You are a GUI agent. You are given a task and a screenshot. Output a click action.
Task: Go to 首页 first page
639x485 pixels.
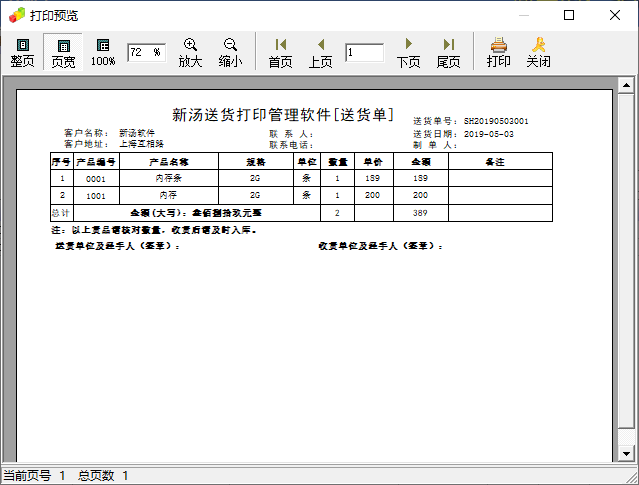point(280,52)
